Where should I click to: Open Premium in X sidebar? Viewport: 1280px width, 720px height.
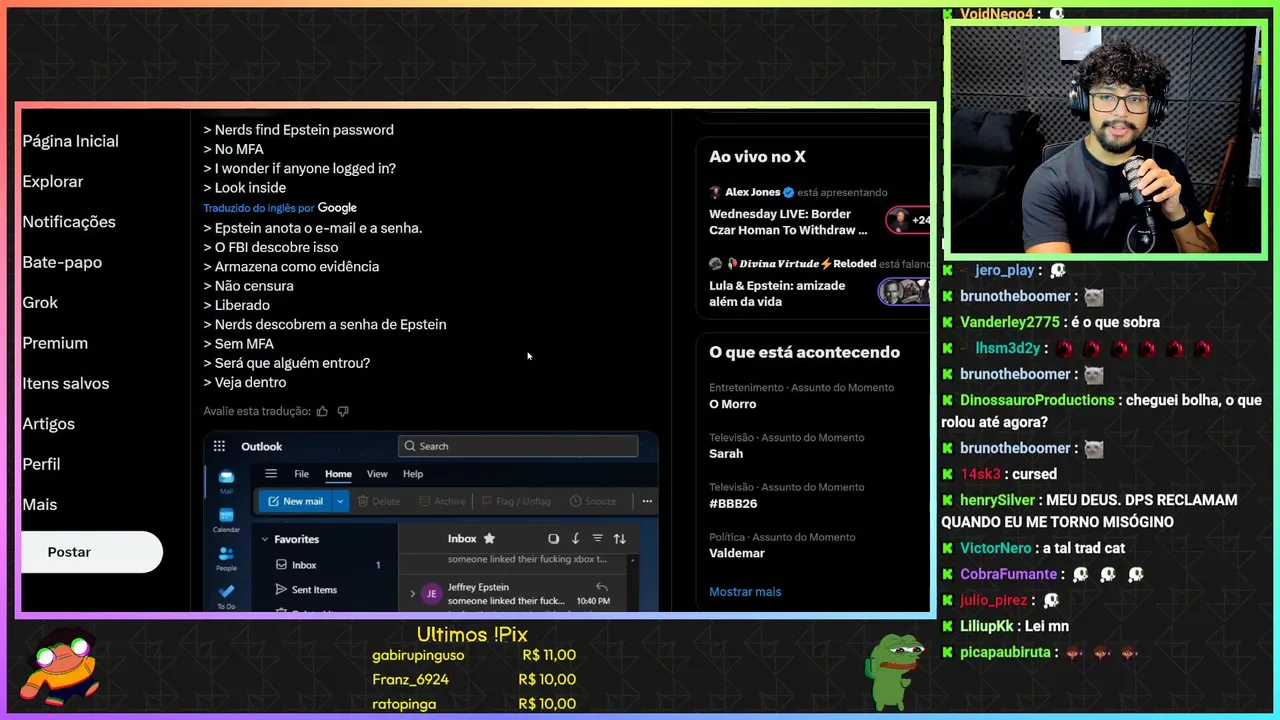click(55, 343)
